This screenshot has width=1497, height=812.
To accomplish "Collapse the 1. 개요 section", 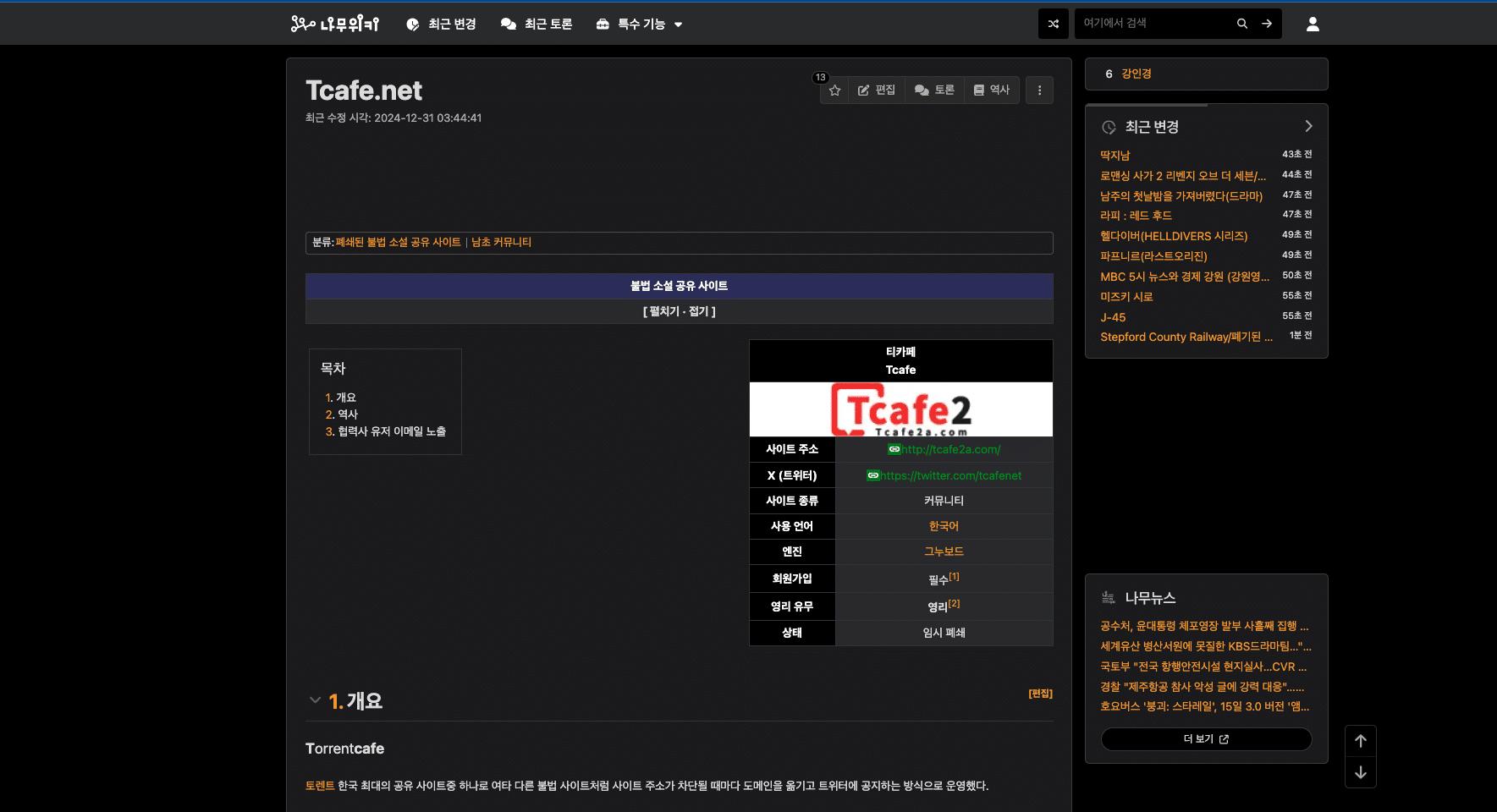I will coord(315,700).
